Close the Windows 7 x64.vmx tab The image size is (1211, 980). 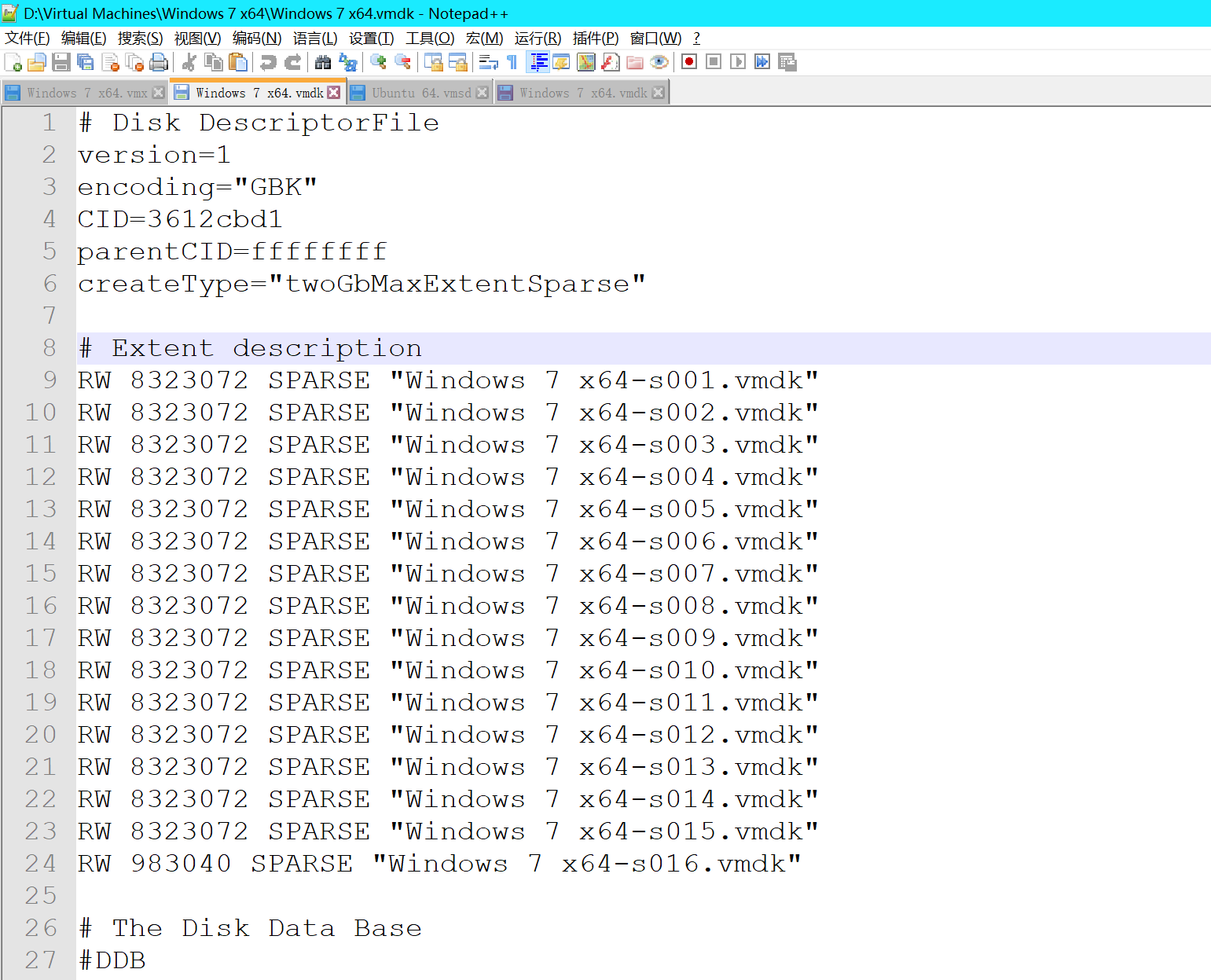pyautogui.click(x=158, y=93)
